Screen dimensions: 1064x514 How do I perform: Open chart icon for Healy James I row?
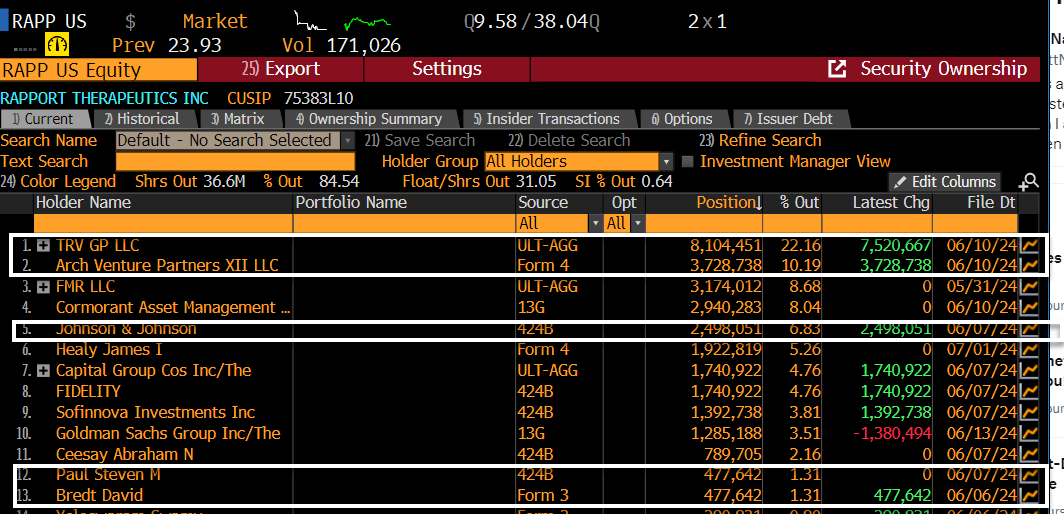[x=1029, y=350]
